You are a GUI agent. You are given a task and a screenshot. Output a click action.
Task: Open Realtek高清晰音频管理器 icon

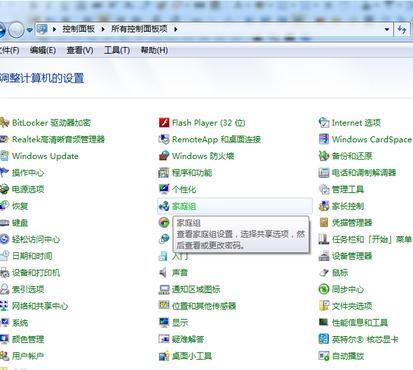click(4, 139)
